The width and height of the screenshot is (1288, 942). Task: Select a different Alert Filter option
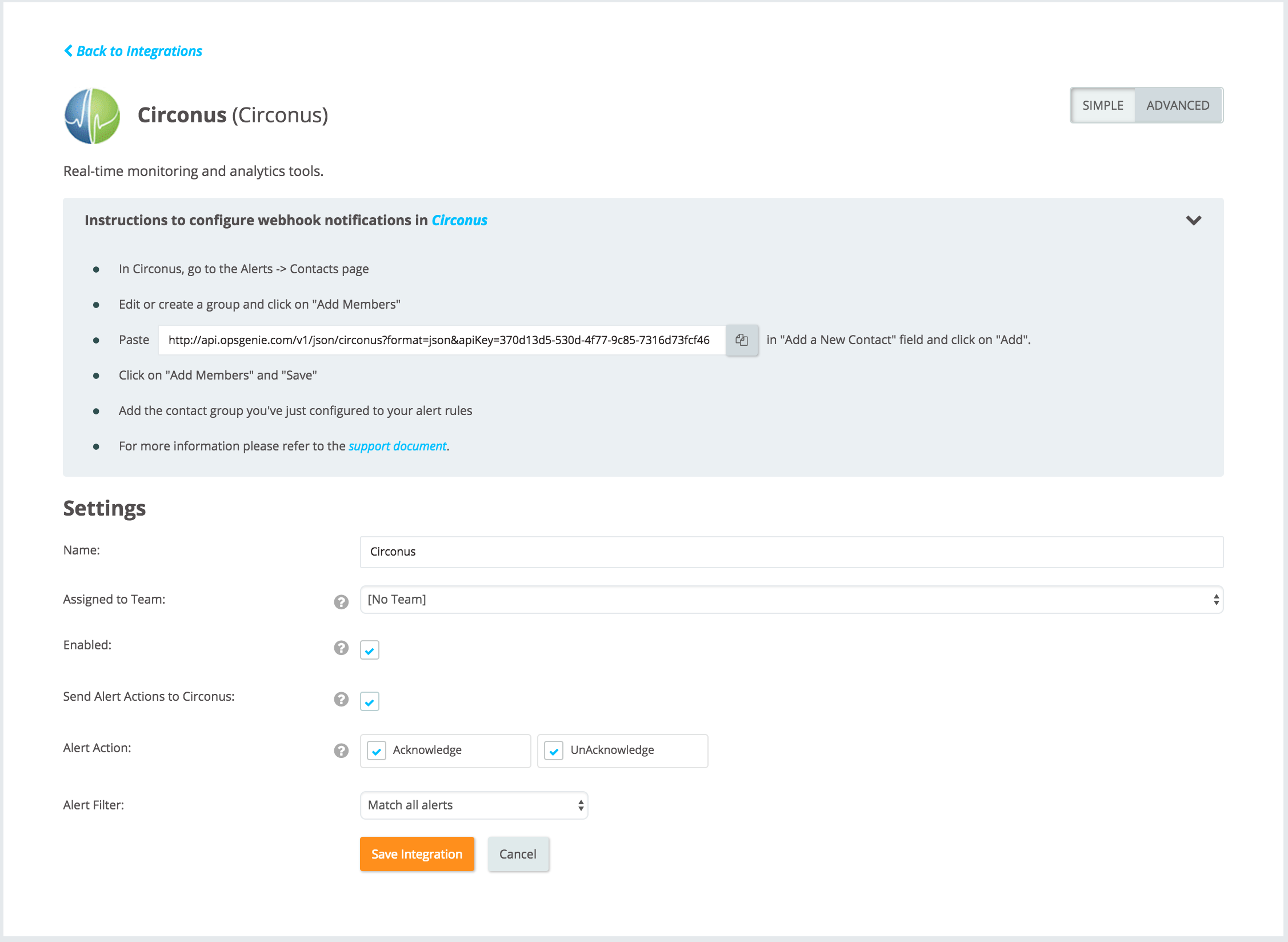click(x=472, y=805)
